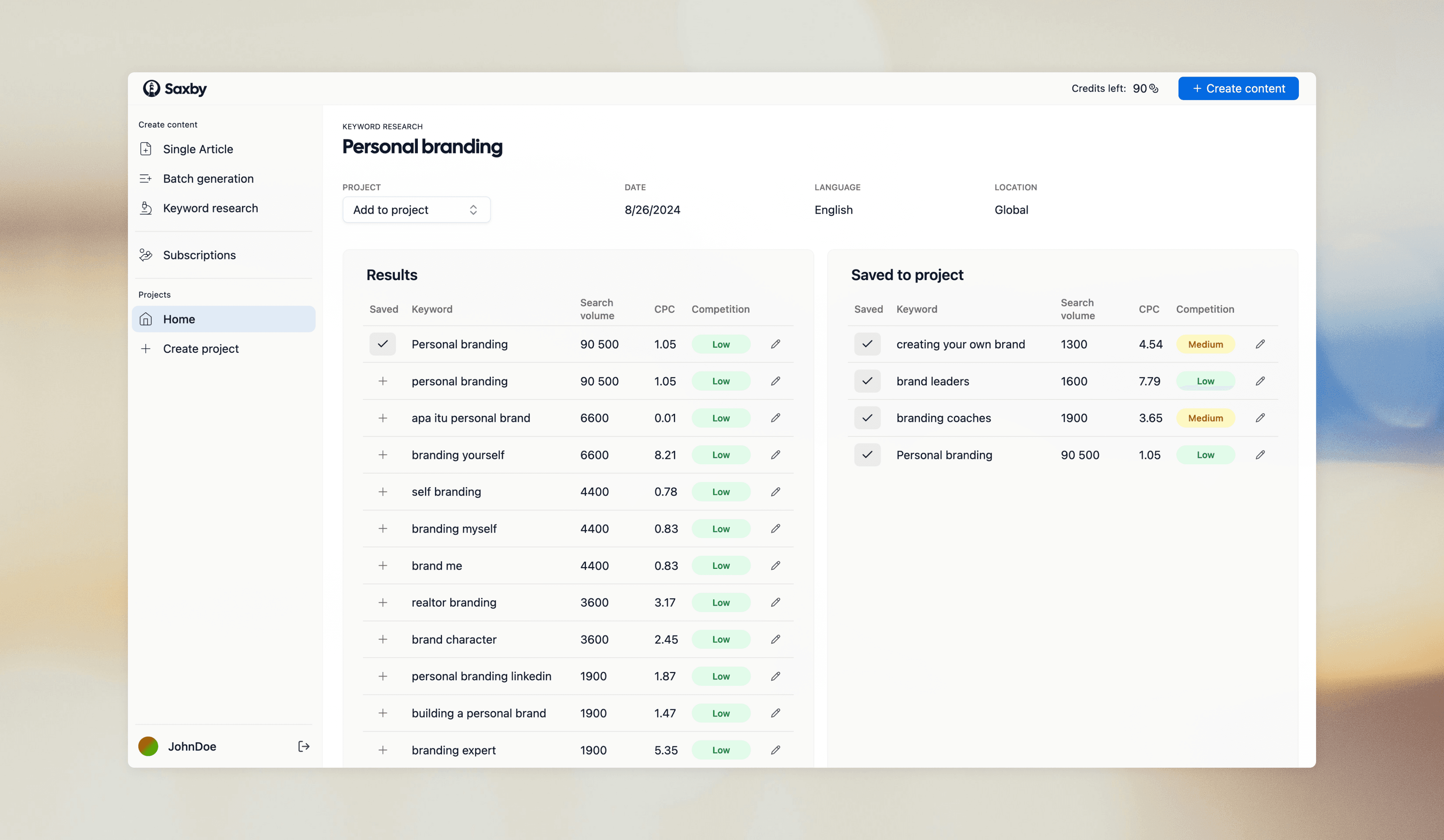The width and height of the screenshot is (1444, 840).
Task: Click the logout icon next to JohnDoe
Action: pyautogui.click(x=303, y=746)
